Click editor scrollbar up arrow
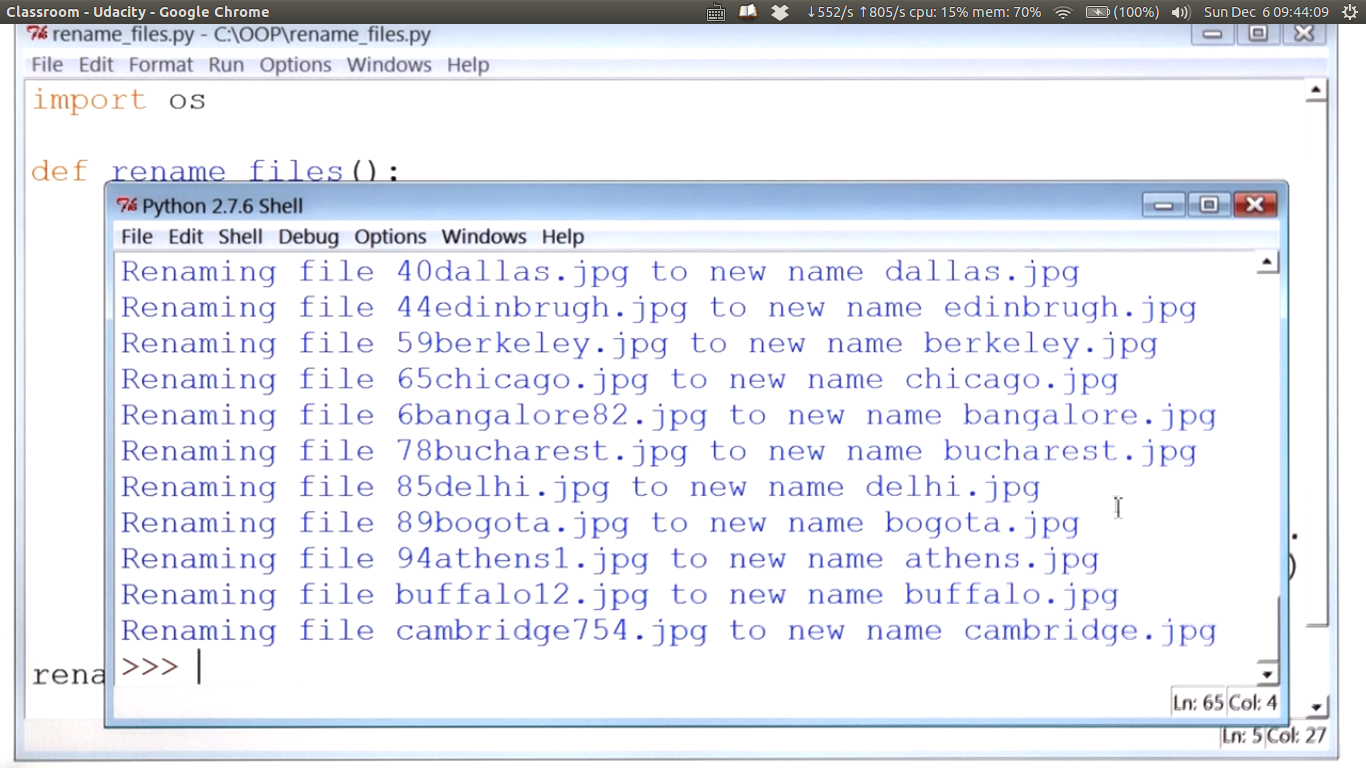Viewport: 1366px width, 768px height. (x=1316, y=91)
